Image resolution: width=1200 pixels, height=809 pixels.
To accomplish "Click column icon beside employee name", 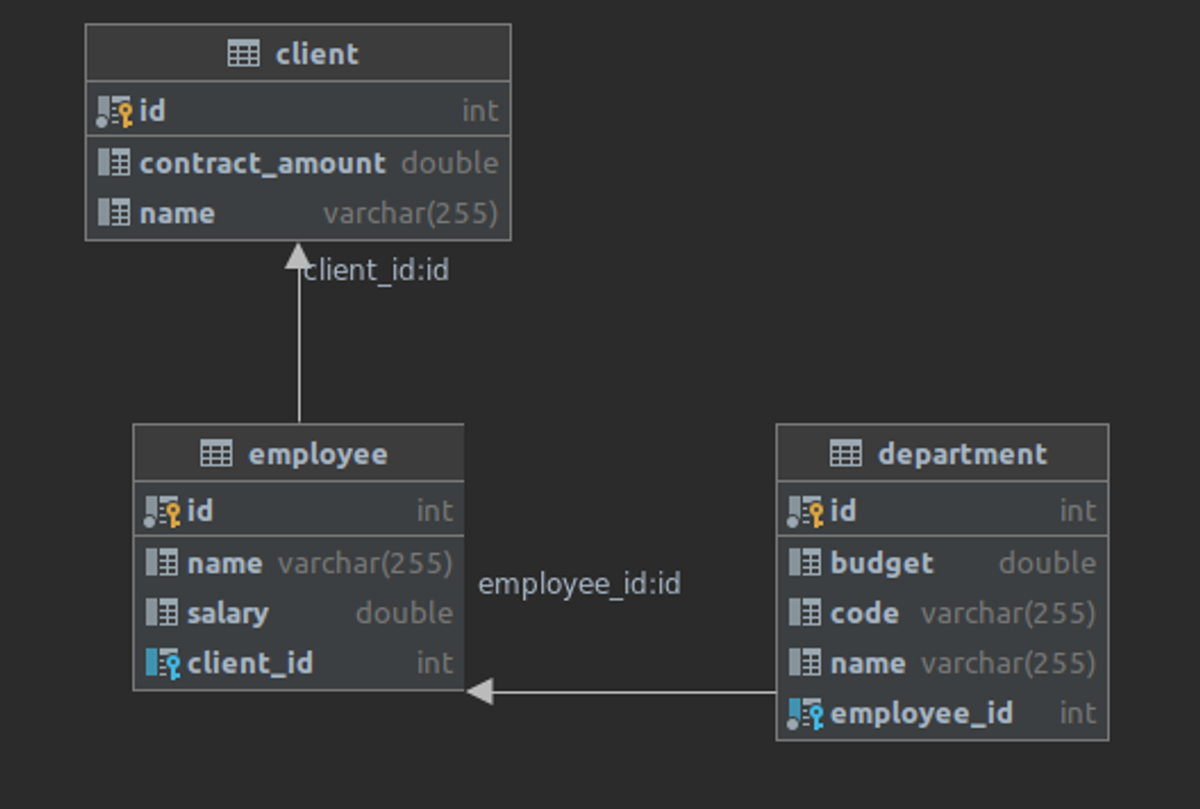I will (162, 563).
